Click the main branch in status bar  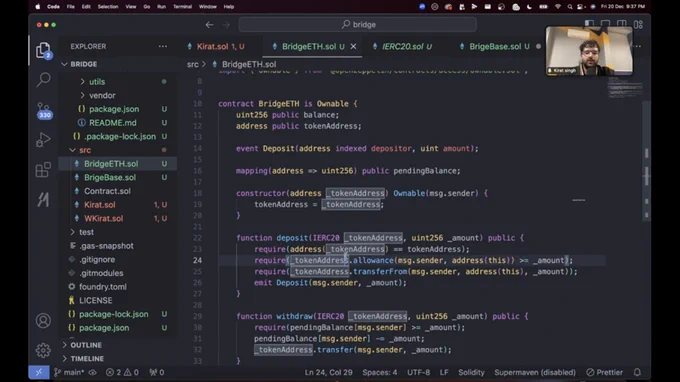tap(69, 372)
